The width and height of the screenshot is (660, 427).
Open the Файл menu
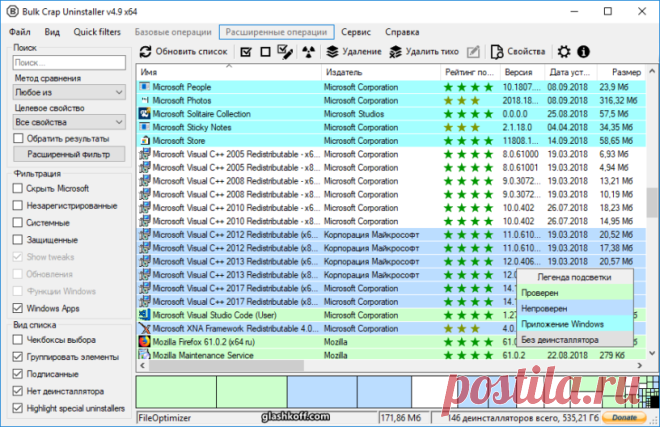tap(20, 32)
